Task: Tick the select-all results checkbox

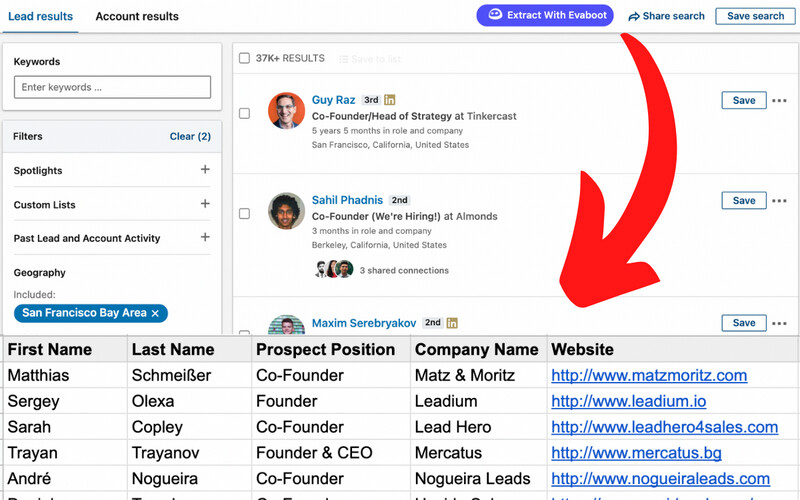Action: [244, 58]
